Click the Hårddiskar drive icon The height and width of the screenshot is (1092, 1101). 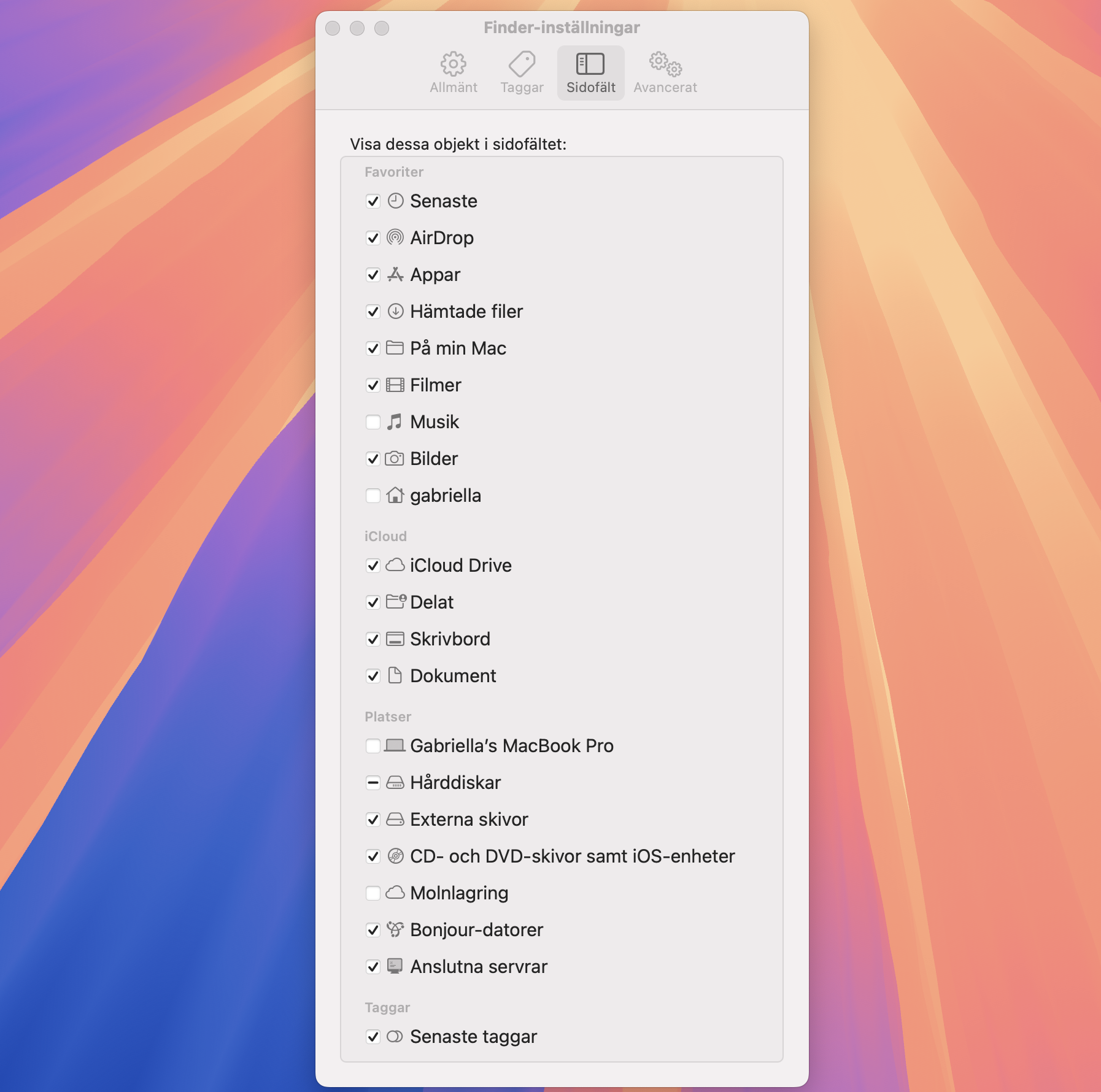(395, 782)
